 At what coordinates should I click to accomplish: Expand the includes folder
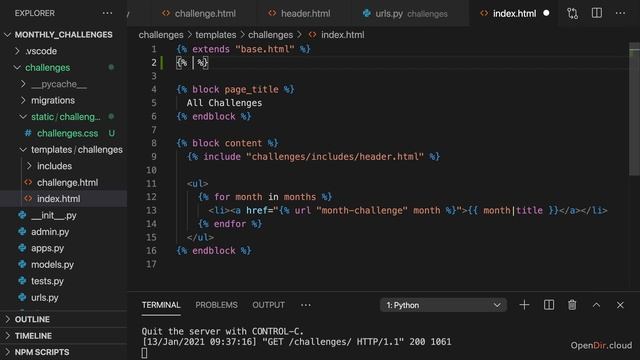[63, 166]
